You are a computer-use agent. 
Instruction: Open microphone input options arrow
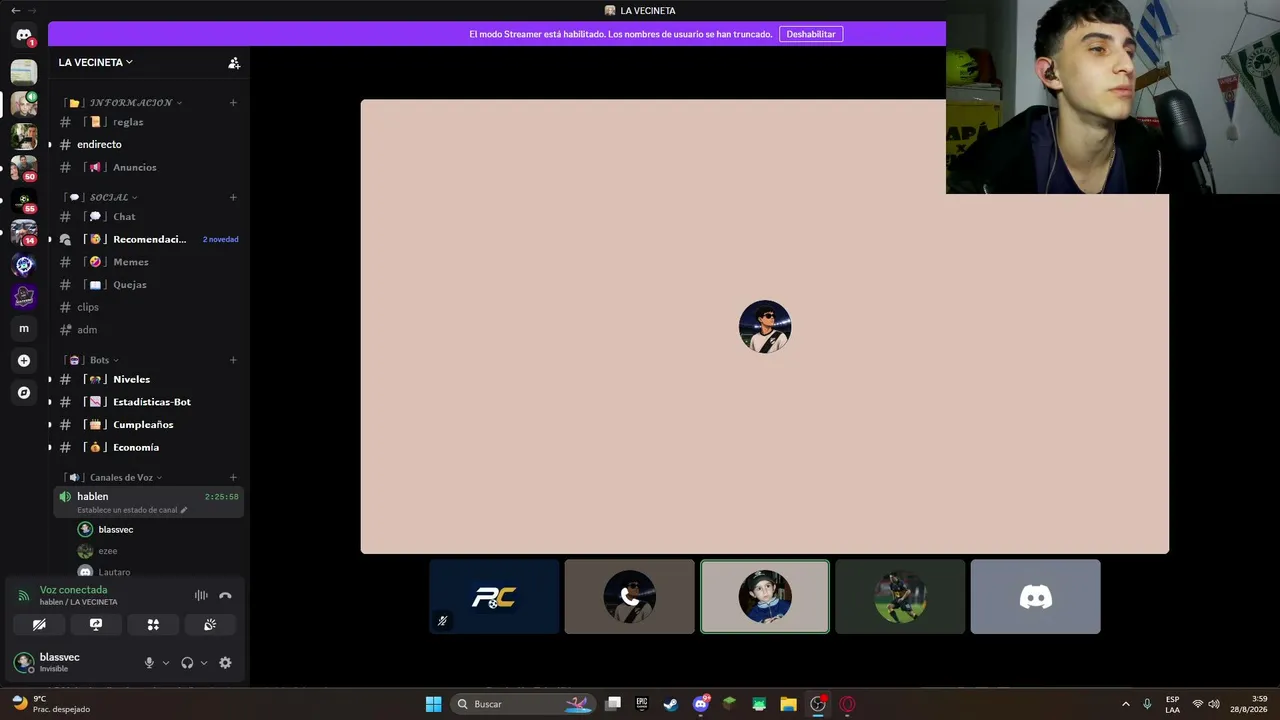[x=166, y=663]
